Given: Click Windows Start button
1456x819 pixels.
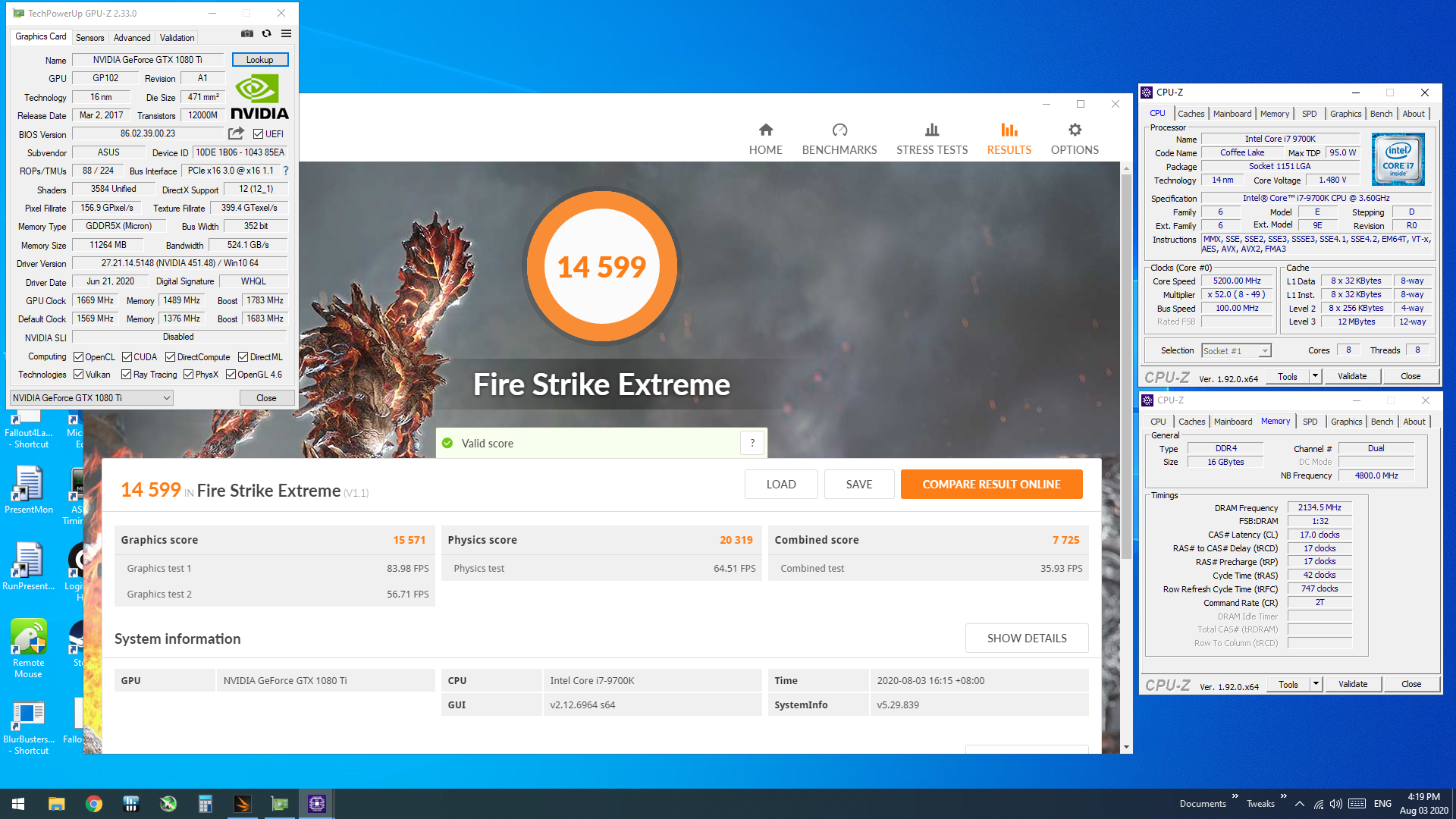Looking at the screenshot, I should coord(18,804).
